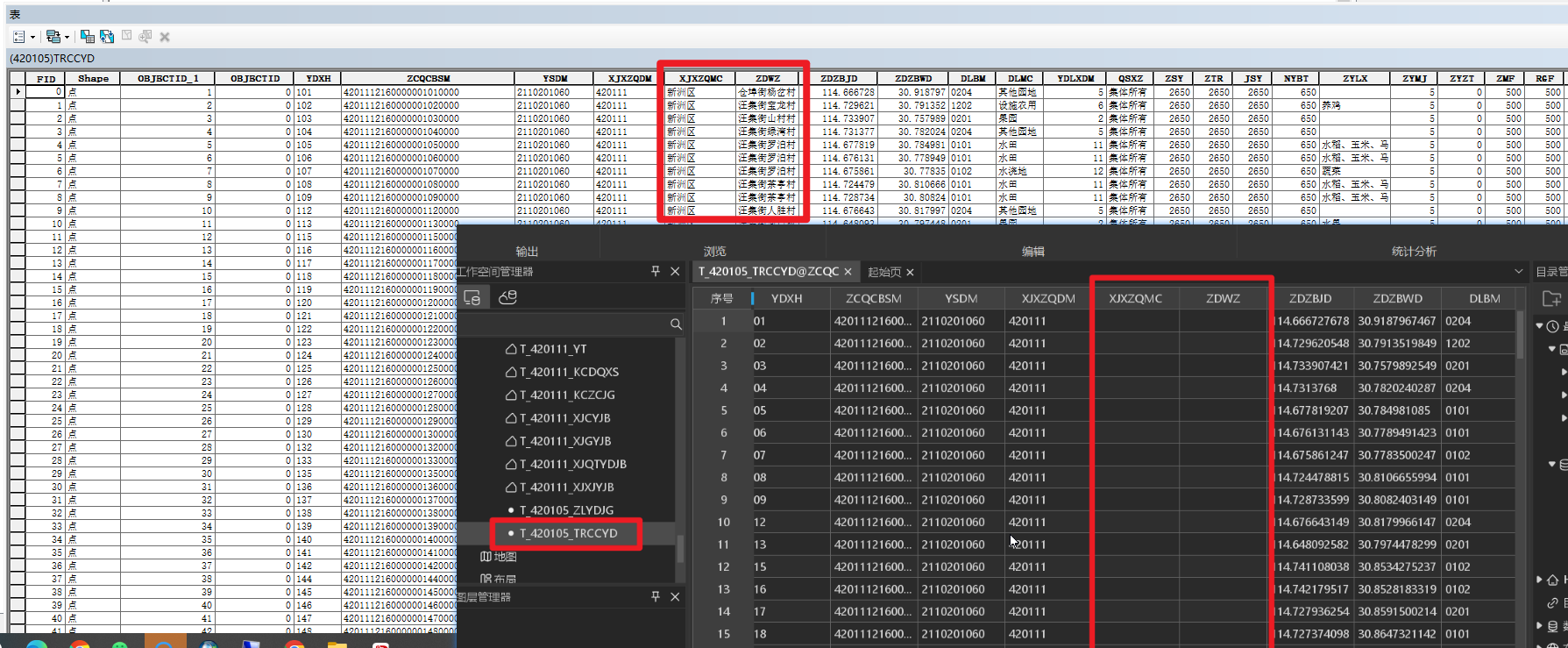Click XJXZQMC header in ArcMap table
Screen dimensions: 1568x648
click(x=700, y=78)
